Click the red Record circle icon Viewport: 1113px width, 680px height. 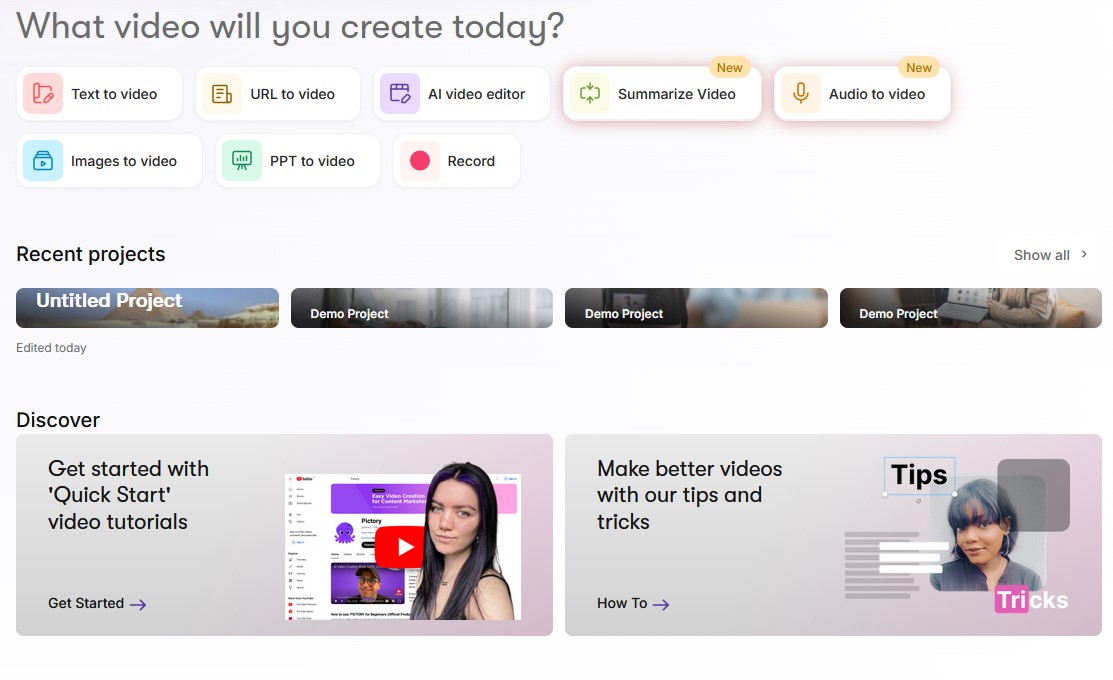coord(420,160)
